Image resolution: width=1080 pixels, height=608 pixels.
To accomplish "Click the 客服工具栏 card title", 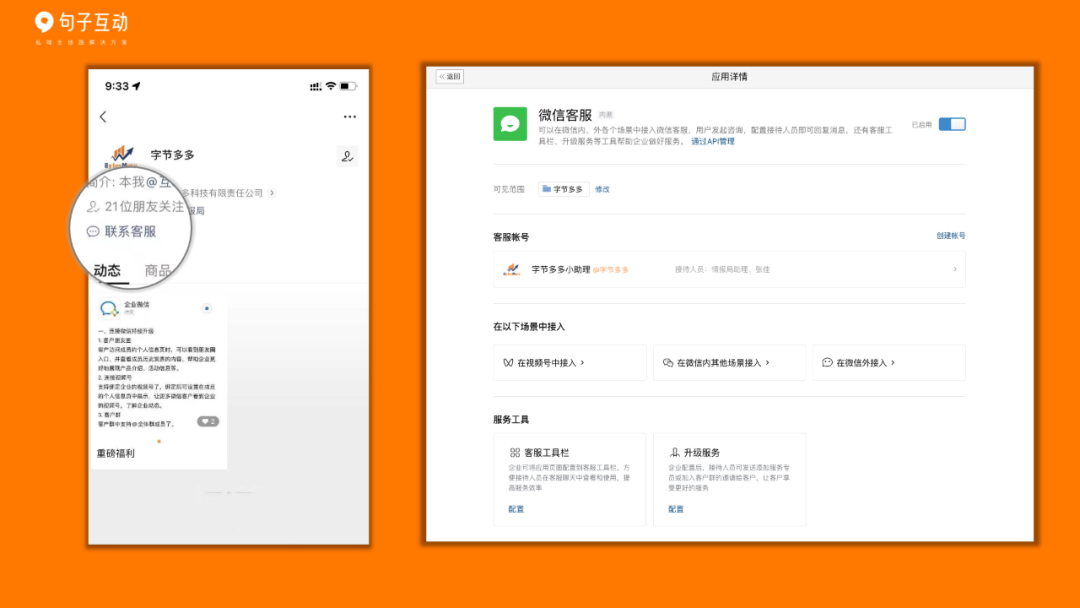I will point(547,452).
